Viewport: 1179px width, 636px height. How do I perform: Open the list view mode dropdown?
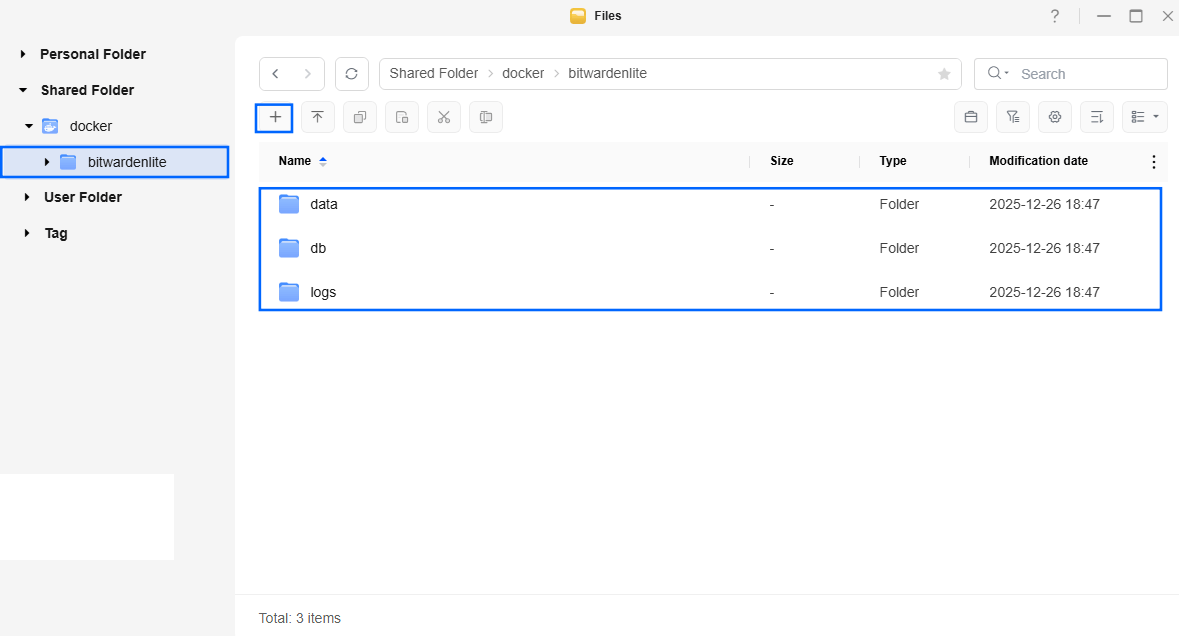1144,117
